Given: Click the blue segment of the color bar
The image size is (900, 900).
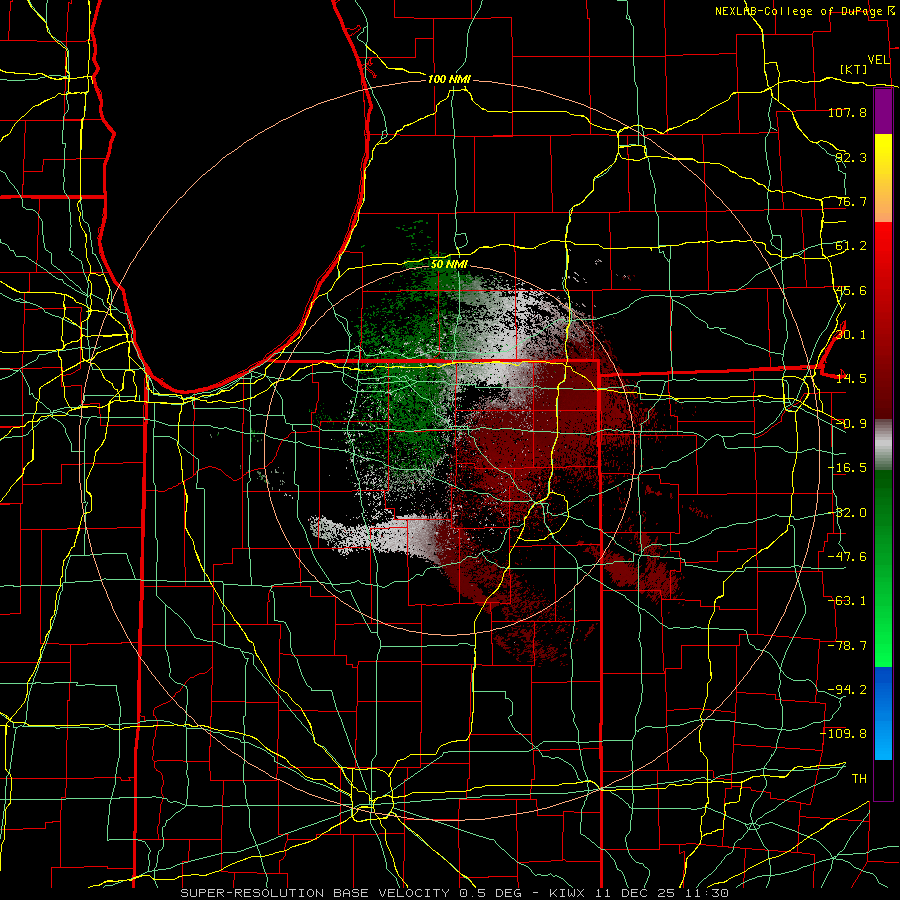Looking at the screenshot, I should point(883,713).
